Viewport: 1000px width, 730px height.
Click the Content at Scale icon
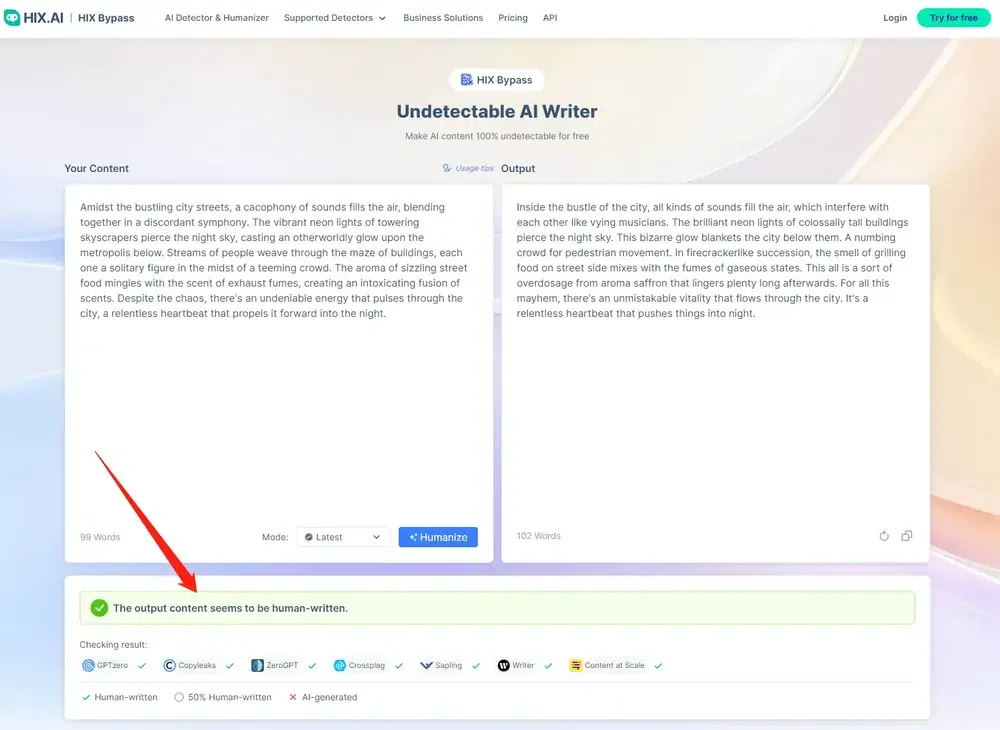[x=576, y=665]
